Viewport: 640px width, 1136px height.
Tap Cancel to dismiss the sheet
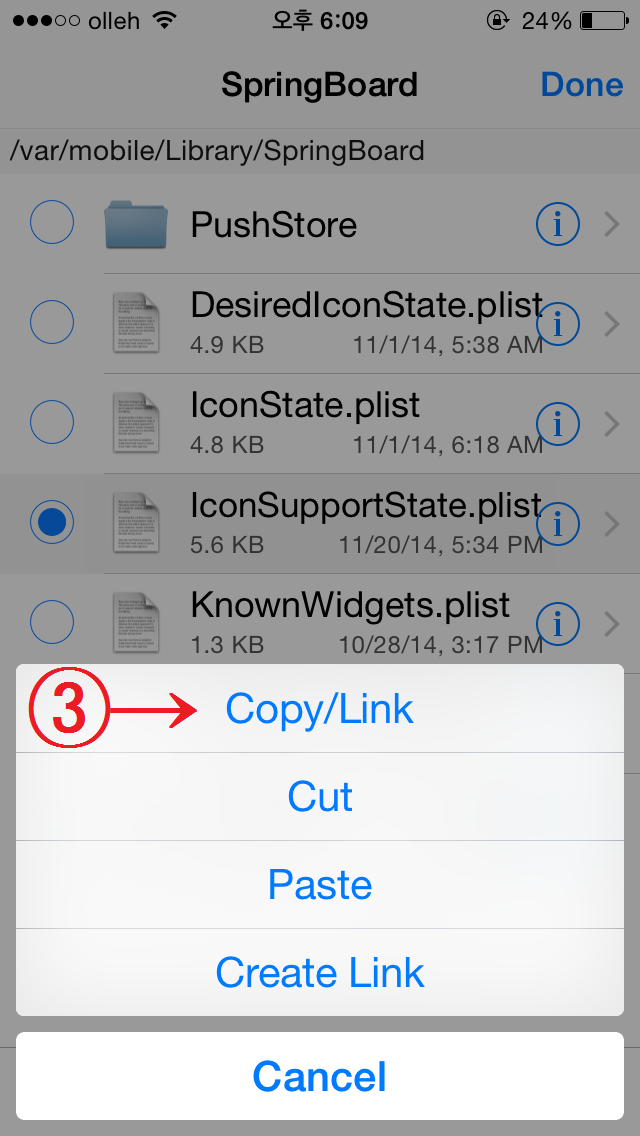[320, 1076]
